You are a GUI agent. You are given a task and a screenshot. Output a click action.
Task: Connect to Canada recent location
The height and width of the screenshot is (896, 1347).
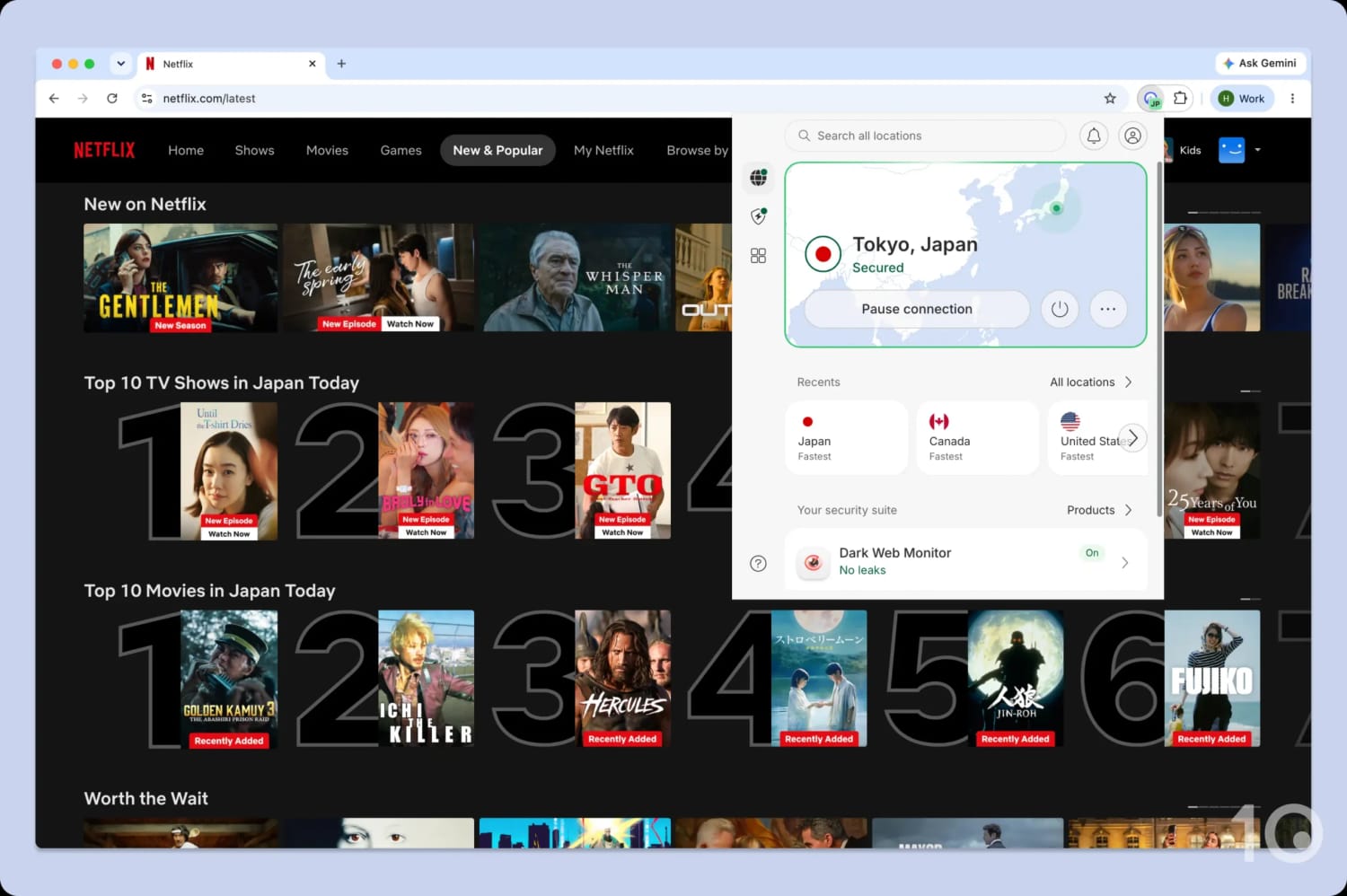point(977,437)
